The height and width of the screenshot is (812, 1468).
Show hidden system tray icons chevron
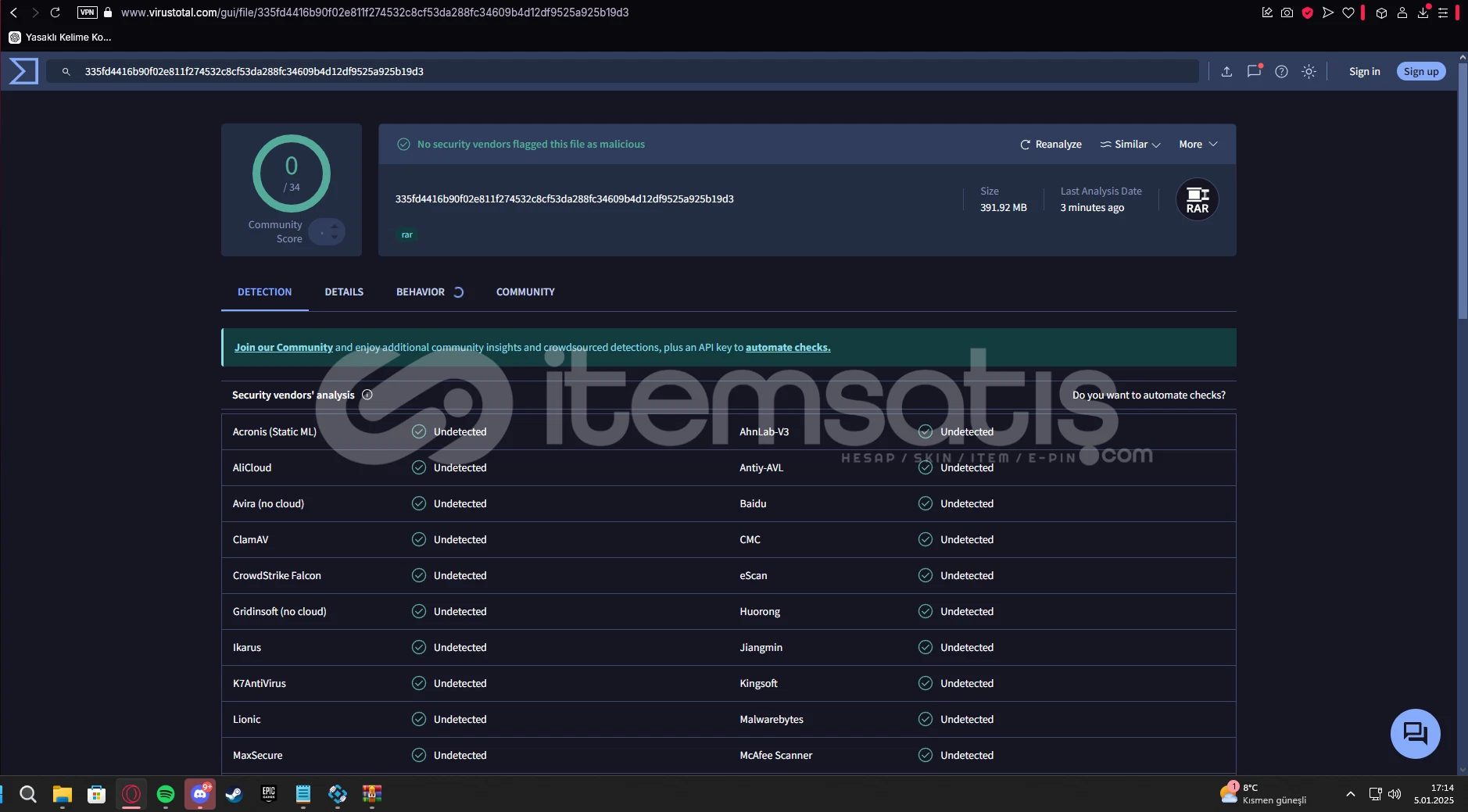coord(1350,794)
